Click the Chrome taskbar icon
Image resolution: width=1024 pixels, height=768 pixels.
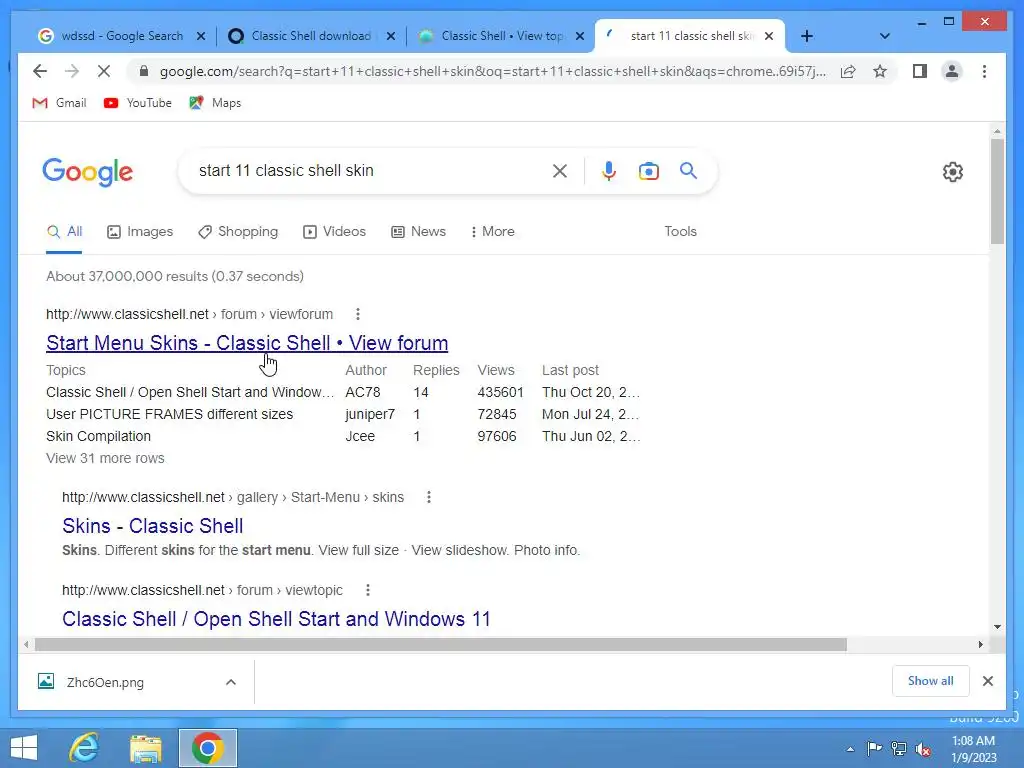click(208, 748)
